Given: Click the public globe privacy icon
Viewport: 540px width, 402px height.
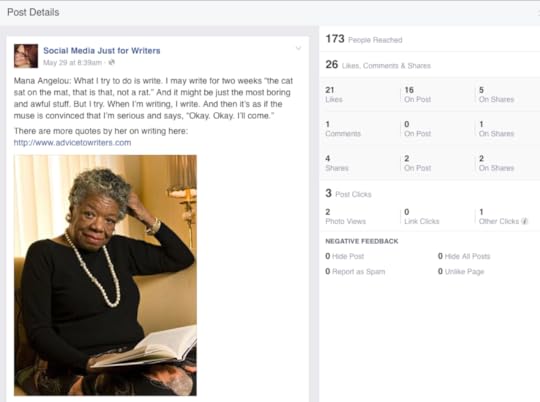Looking at the screenshot, I should [x=111, y=62].
